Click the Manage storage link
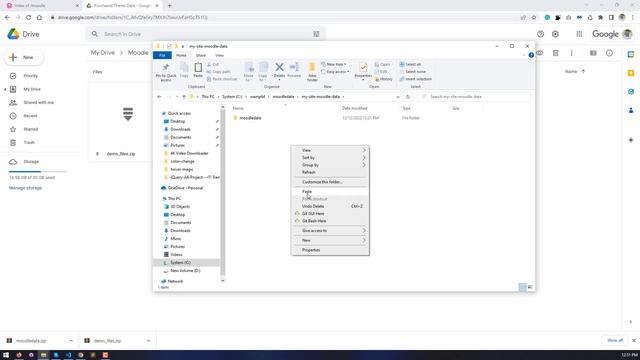Screen dimensions: 640x360 (x=25, y=188)
